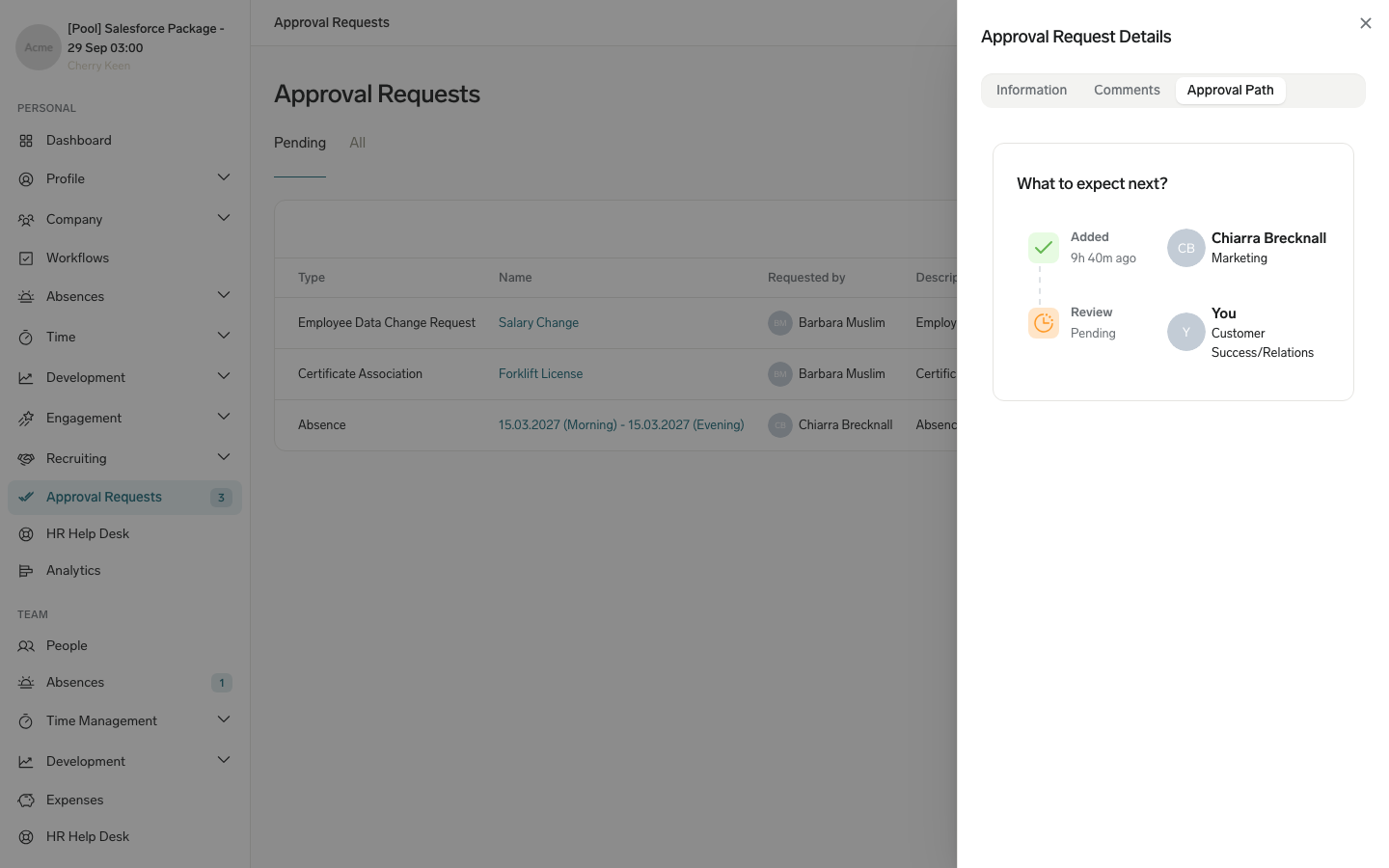Viewport: 1389px width, 868px height.
Task: Click the Analytics bar chart icon
Action: click(x=26, y=571)
